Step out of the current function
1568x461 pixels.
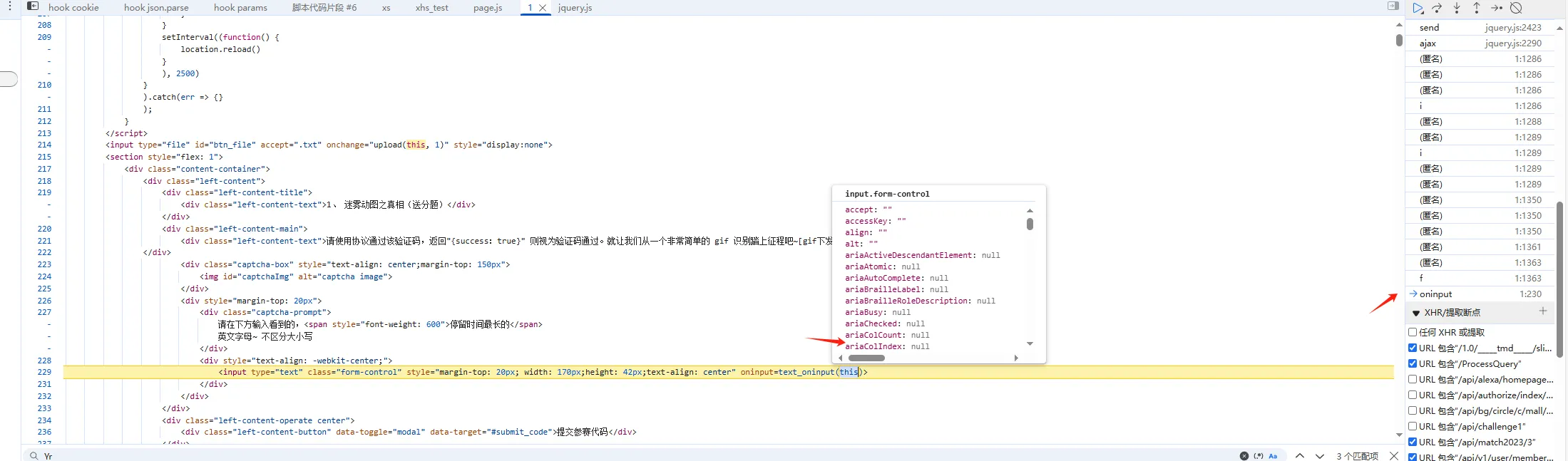[x=1477, y=8]
